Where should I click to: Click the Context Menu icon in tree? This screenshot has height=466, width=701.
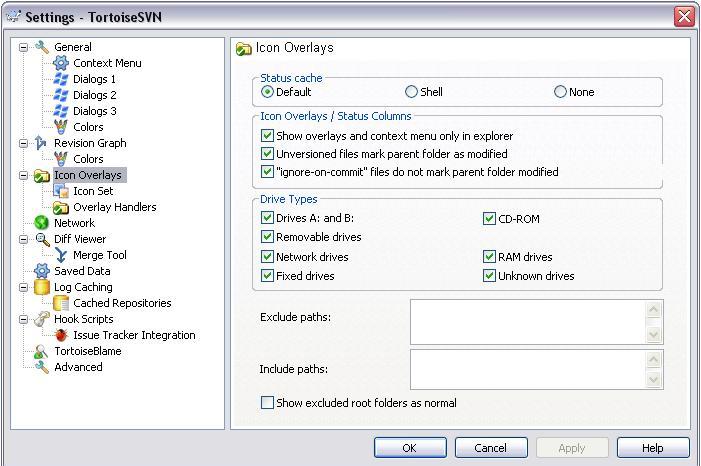61,63
